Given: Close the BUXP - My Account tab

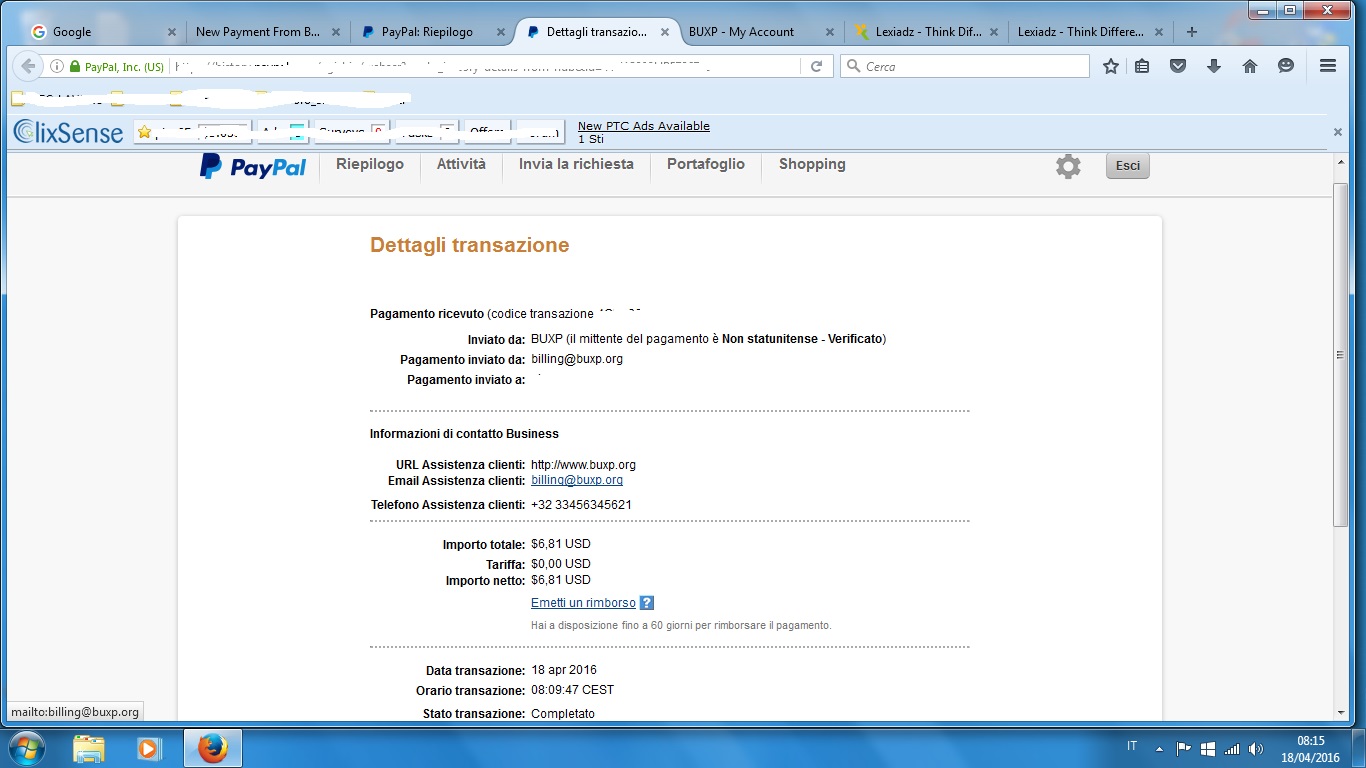Looking at the screenshot, I should point(829,32).
